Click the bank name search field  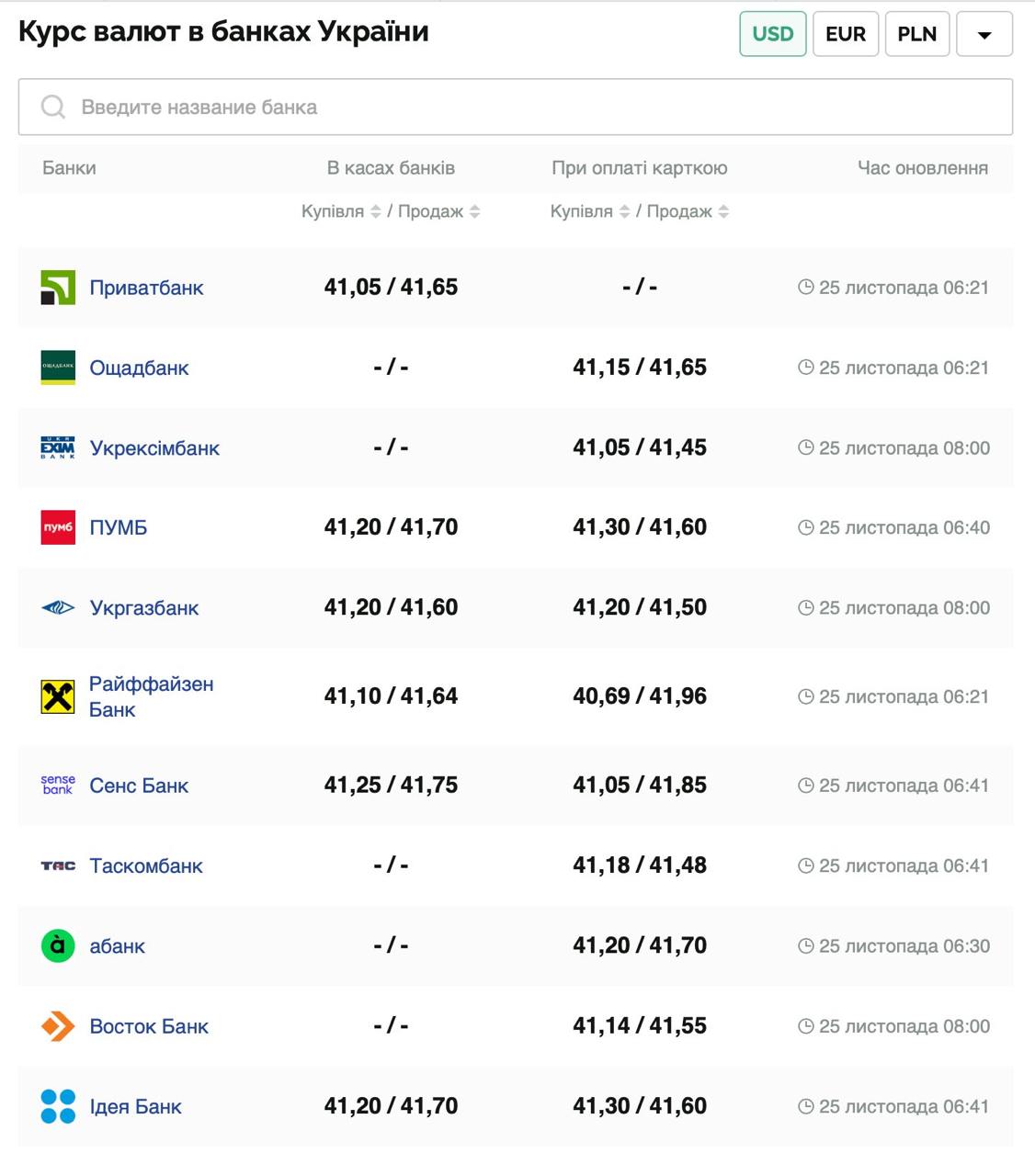(516, 107)
